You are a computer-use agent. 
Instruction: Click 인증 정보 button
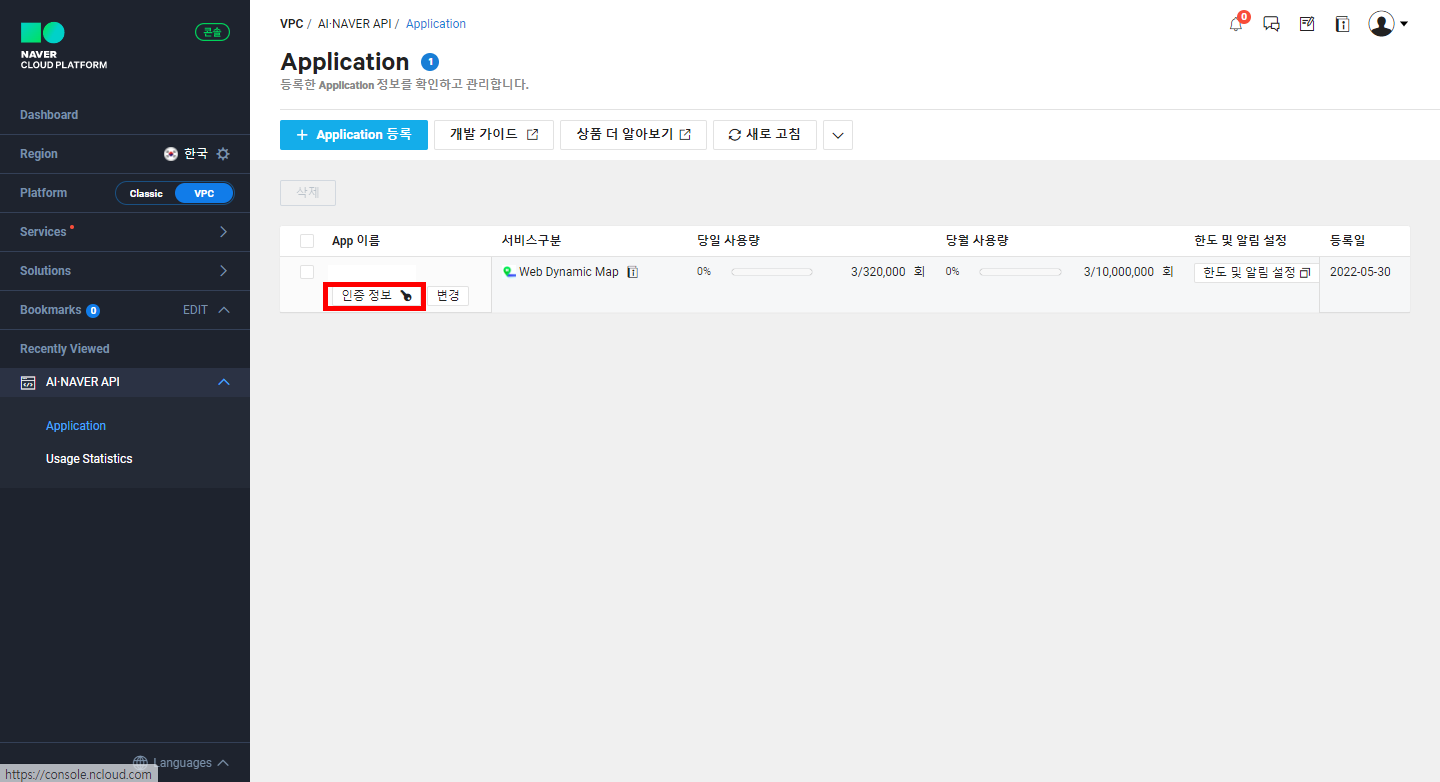[375, 296]
